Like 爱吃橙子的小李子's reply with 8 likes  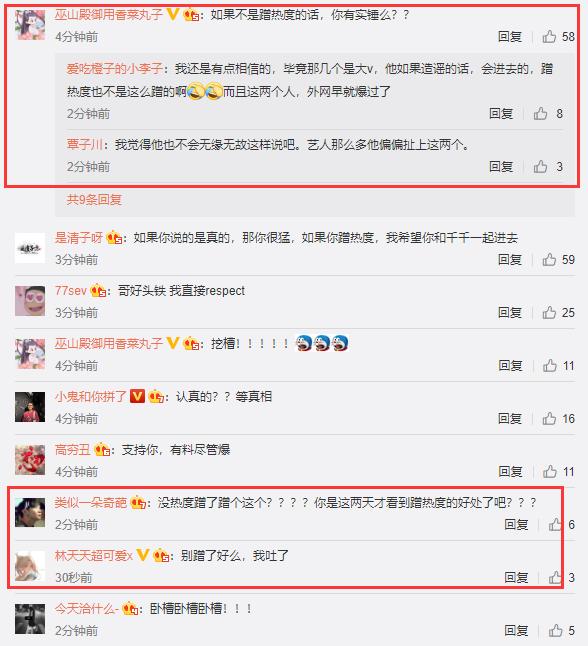click(540, 113)
